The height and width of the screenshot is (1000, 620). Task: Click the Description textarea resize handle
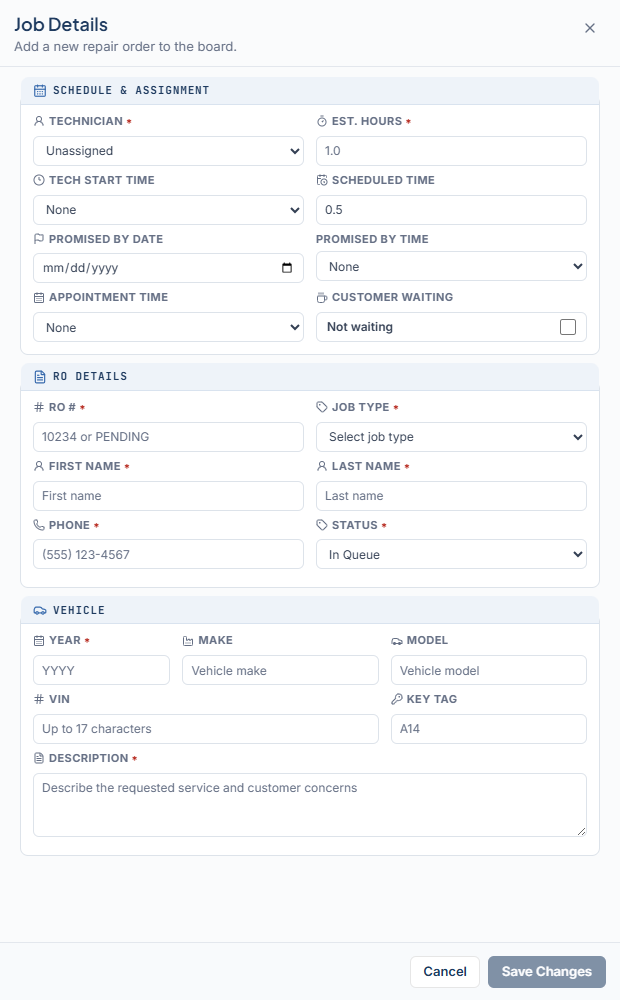click(581, 831)
